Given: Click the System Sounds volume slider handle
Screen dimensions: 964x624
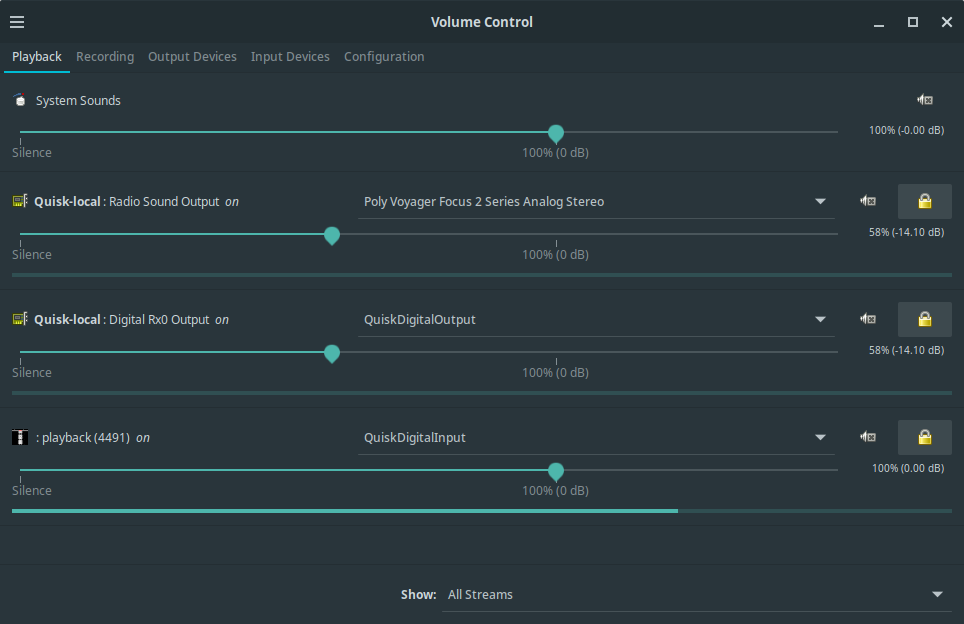Looking at the screenshot, I should (556, 133).
